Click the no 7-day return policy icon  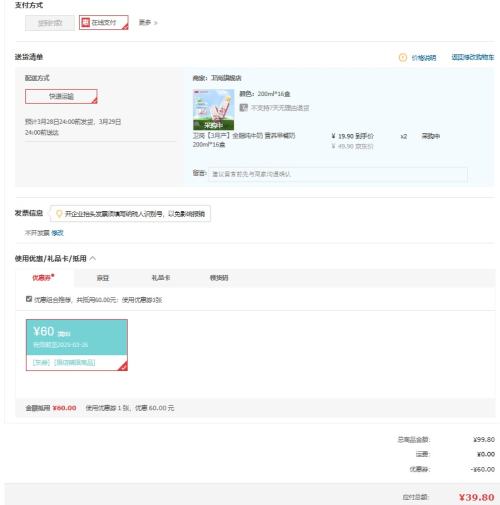point(244,108)
